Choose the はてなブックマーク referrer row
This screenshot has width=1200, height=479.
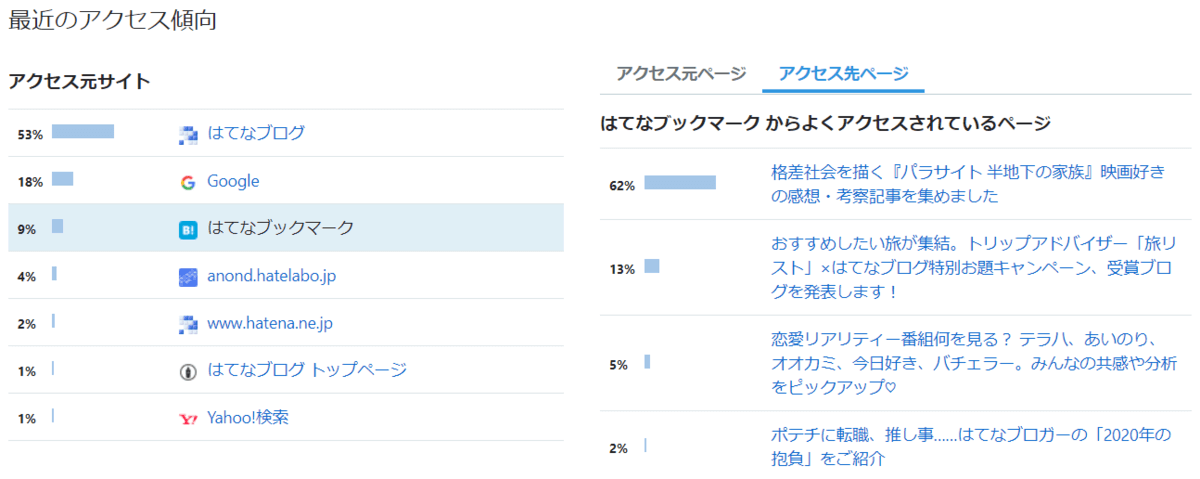pos(286,228)
